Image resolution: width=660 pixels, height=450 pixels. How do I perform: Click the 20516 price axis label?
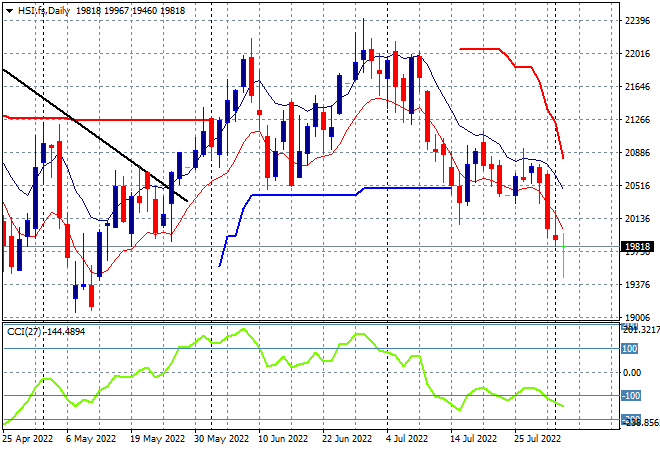tap(637, 186)
